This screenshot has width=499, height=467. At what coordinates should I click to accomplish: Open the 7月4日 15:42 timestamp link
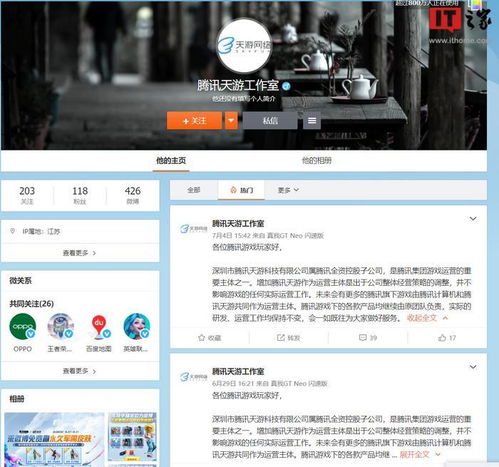231,236
